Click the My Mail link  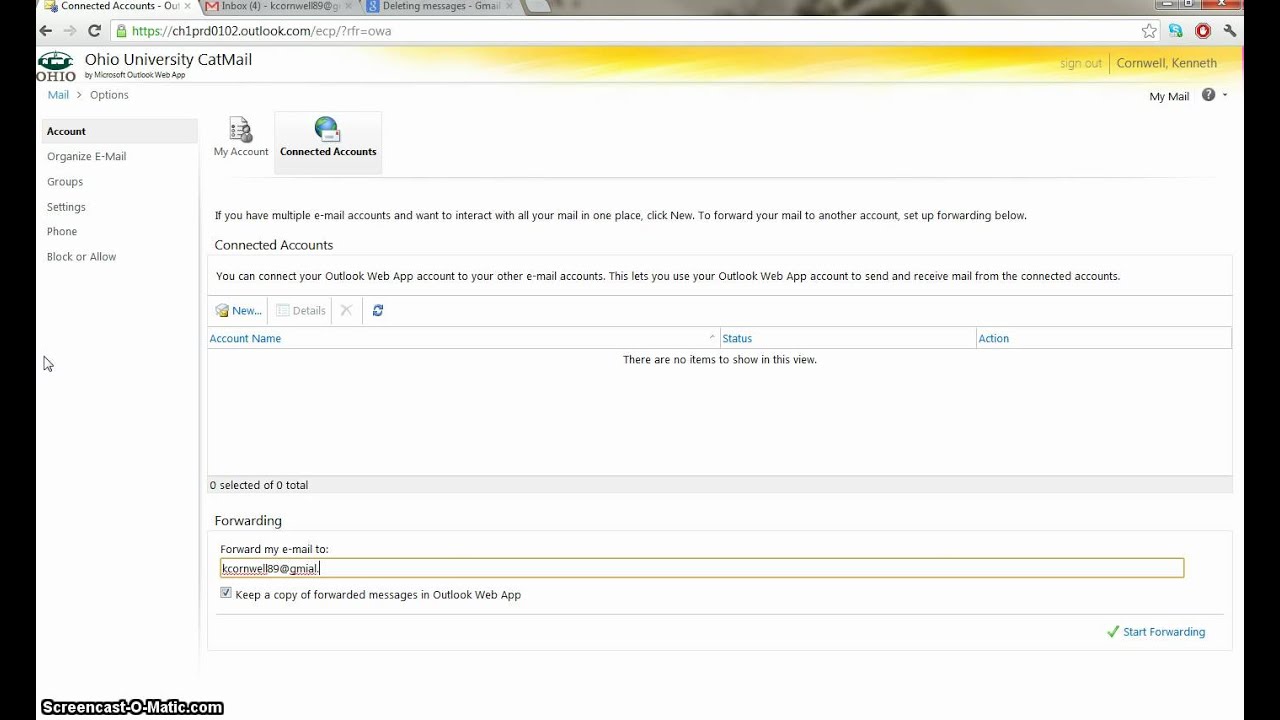point(1169,96)
